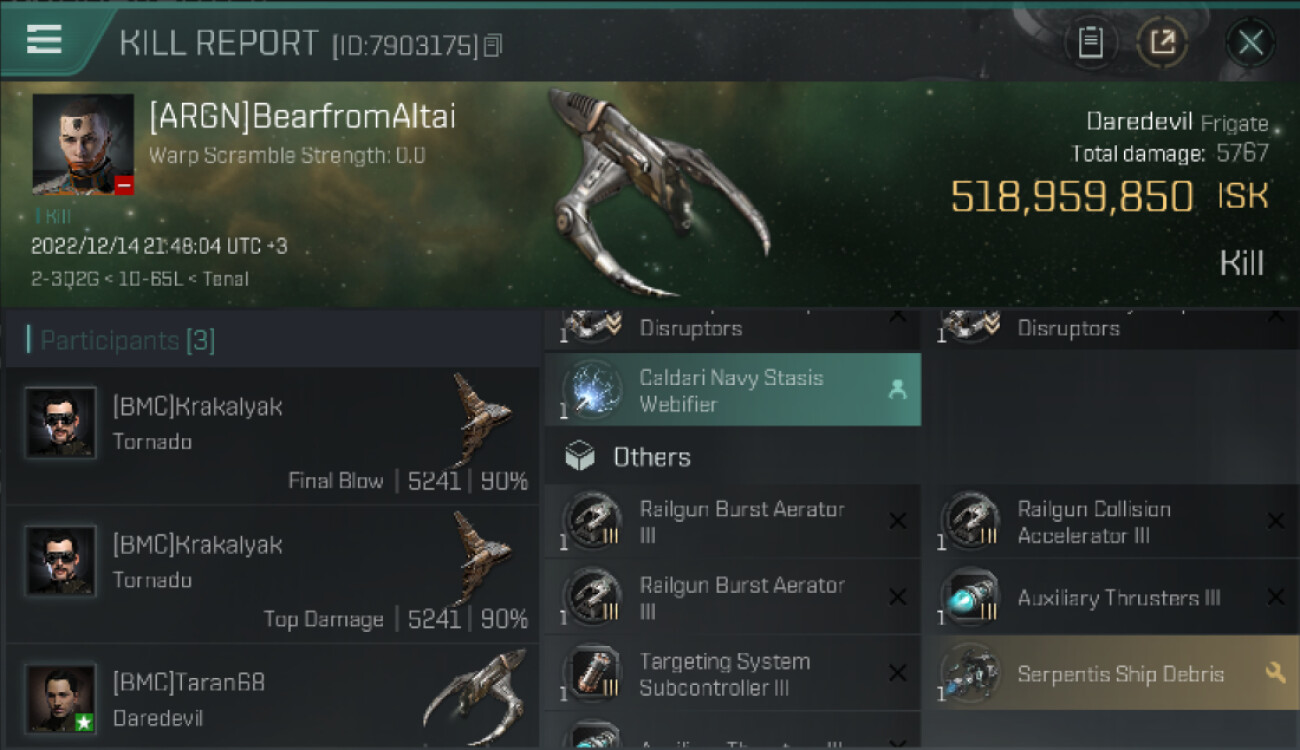This screenshot has width=1300, height=750.
Task: Click BearfromAltai's character portrait
Action: click(x=83, y=144)
